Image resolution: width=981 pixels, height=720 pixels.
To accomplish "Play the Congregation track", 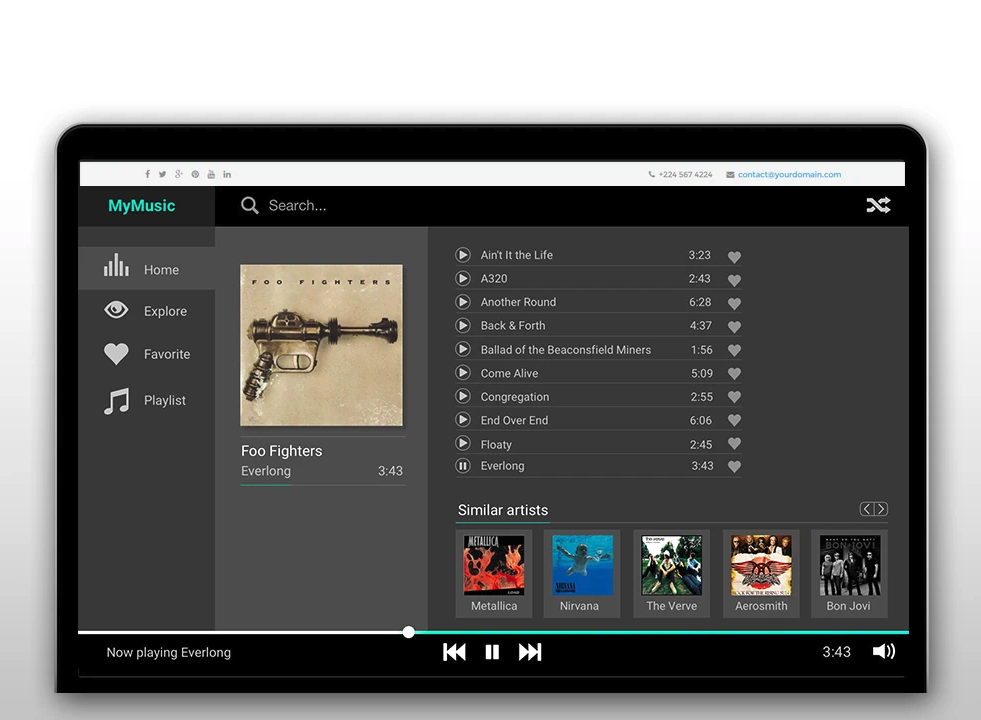I will click(x=463, y=396).
